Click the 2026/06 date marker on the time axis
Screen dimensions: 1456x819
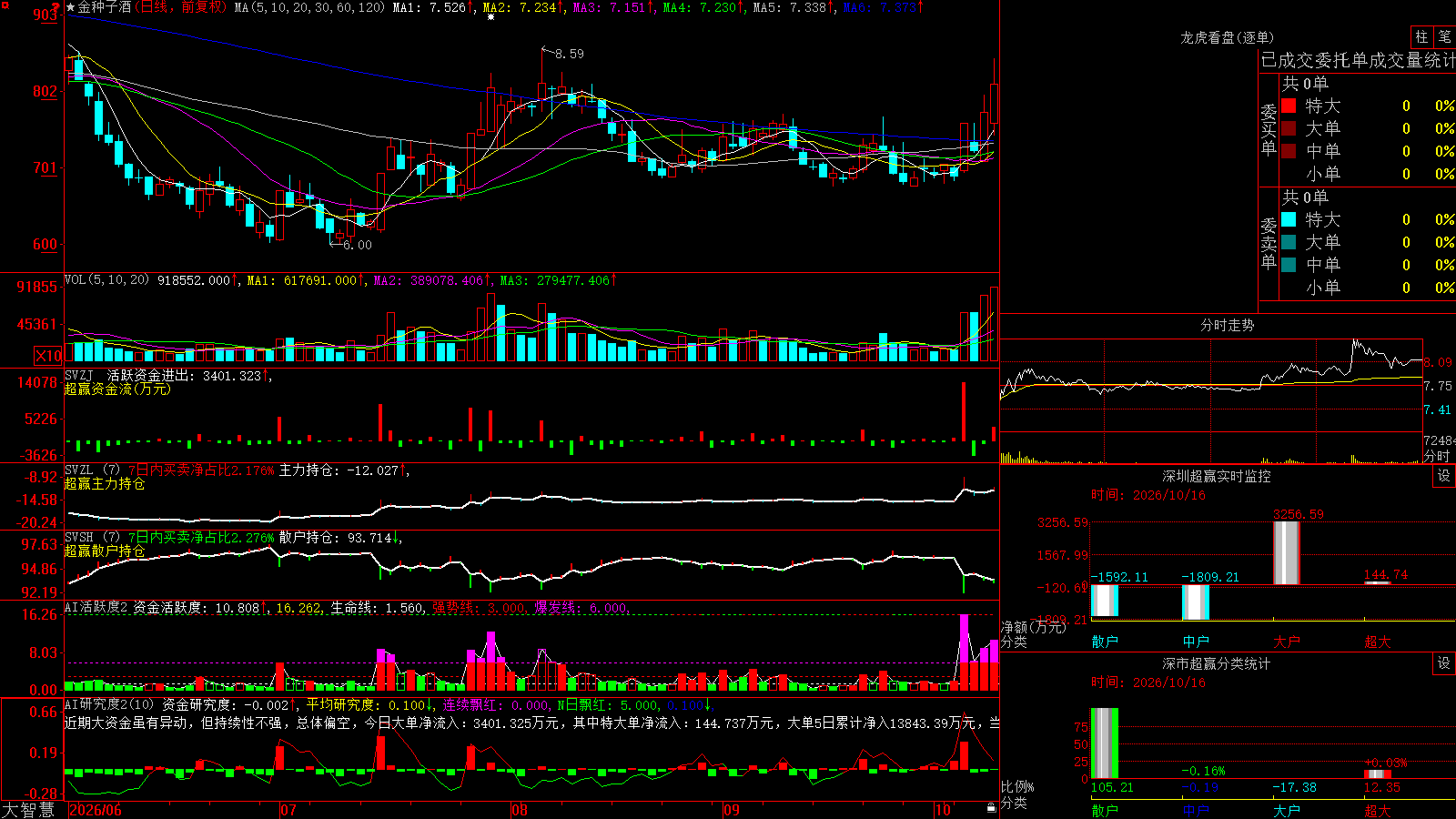[x=96, y=810]
